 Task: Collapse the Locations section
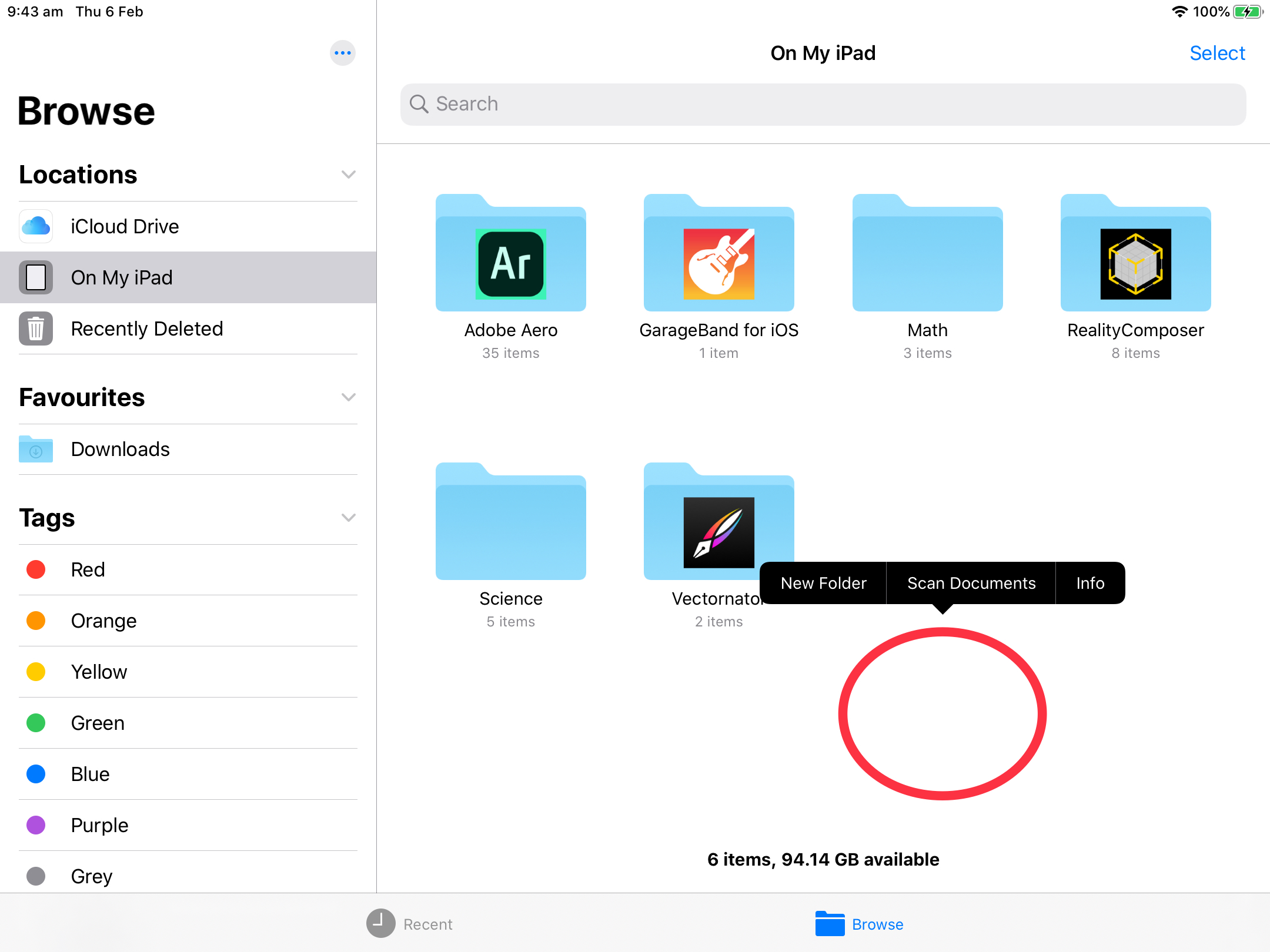(x=349, y=175)
